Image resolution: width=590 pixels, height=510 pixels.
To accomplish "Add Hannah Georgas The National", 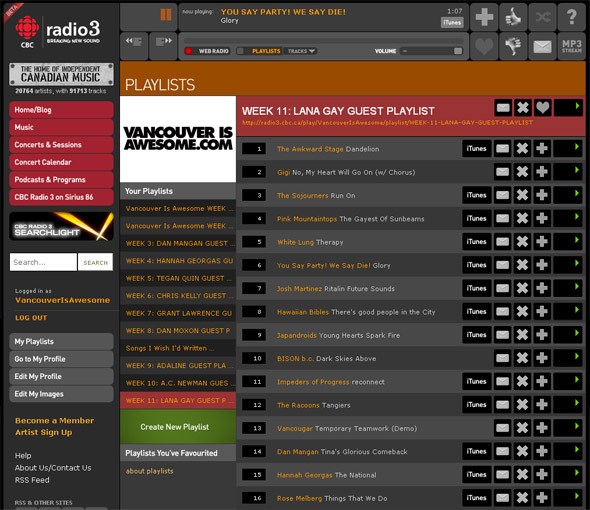I will point(541,474).
